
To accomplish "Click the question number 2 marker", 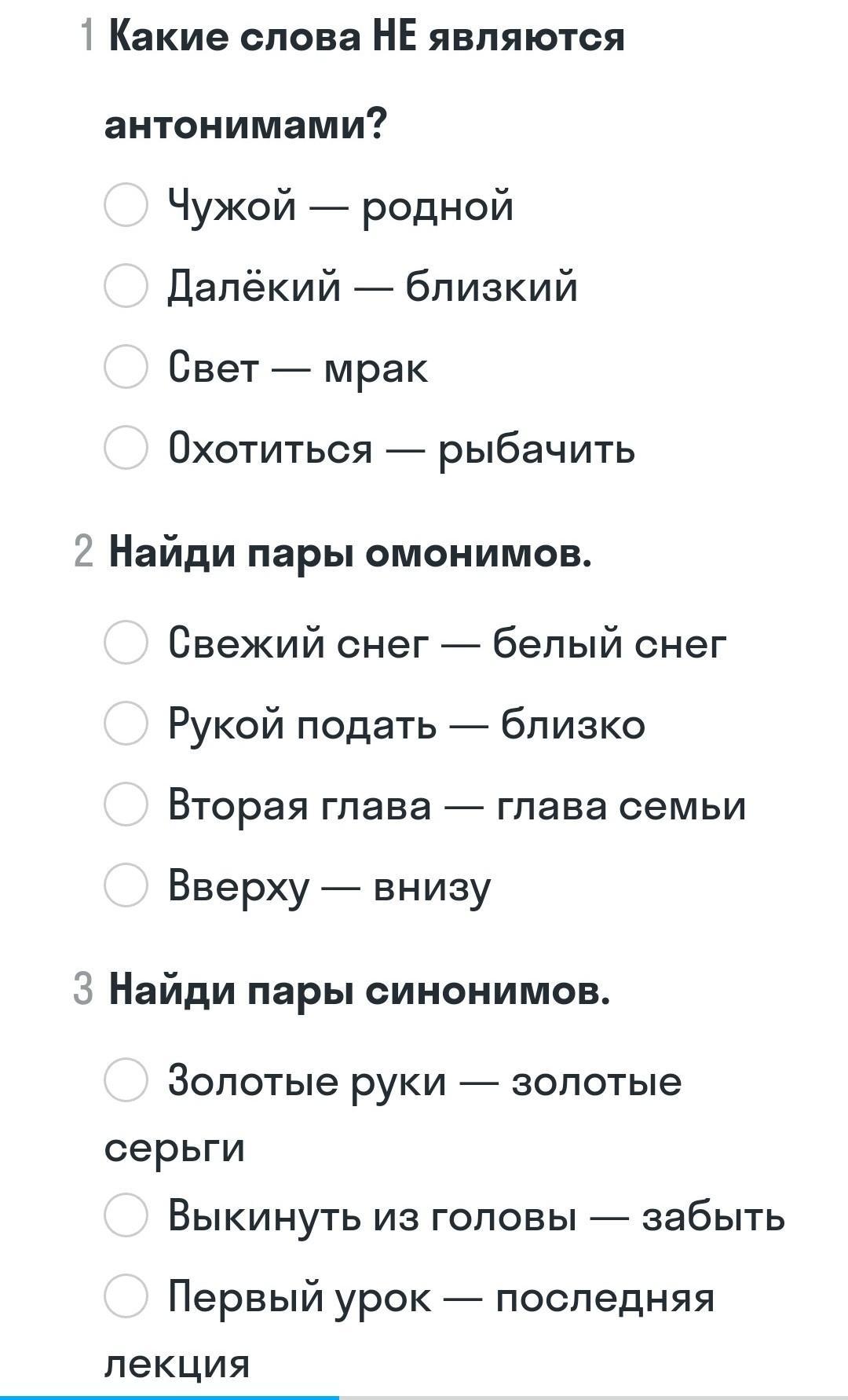I will click(83, 552).
